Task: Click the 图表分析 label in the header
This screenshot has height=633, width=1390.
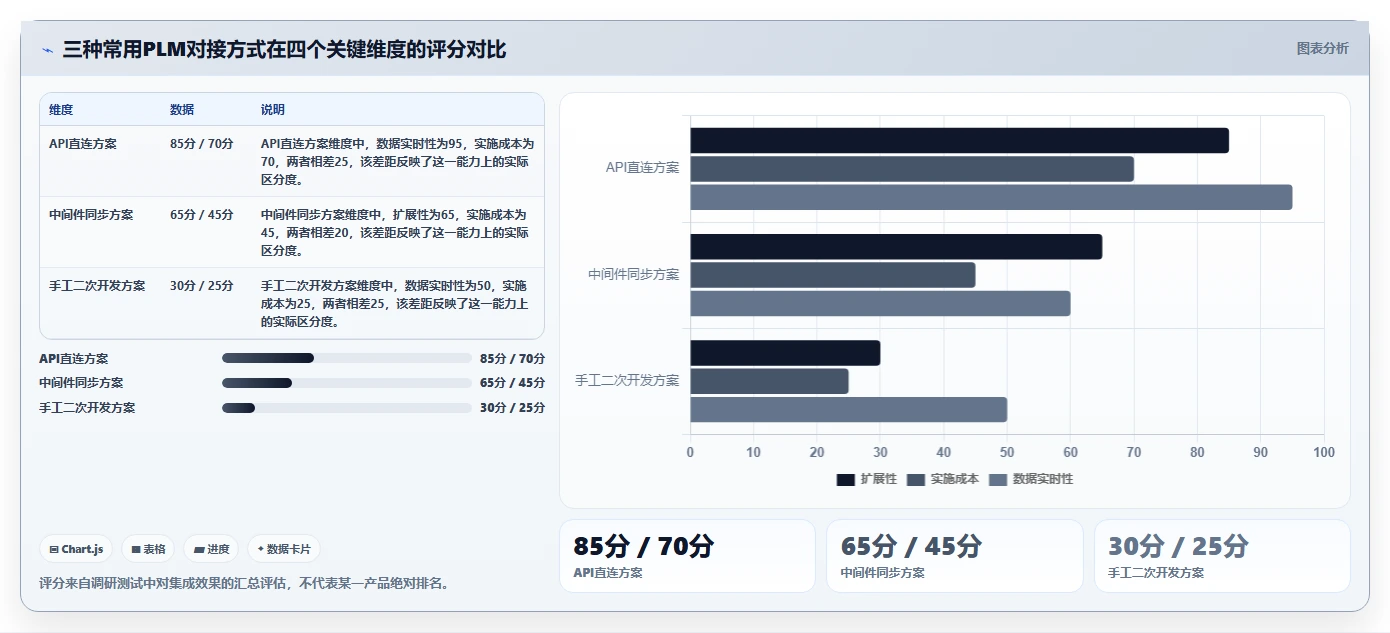Action: [x=1322, y=48]
